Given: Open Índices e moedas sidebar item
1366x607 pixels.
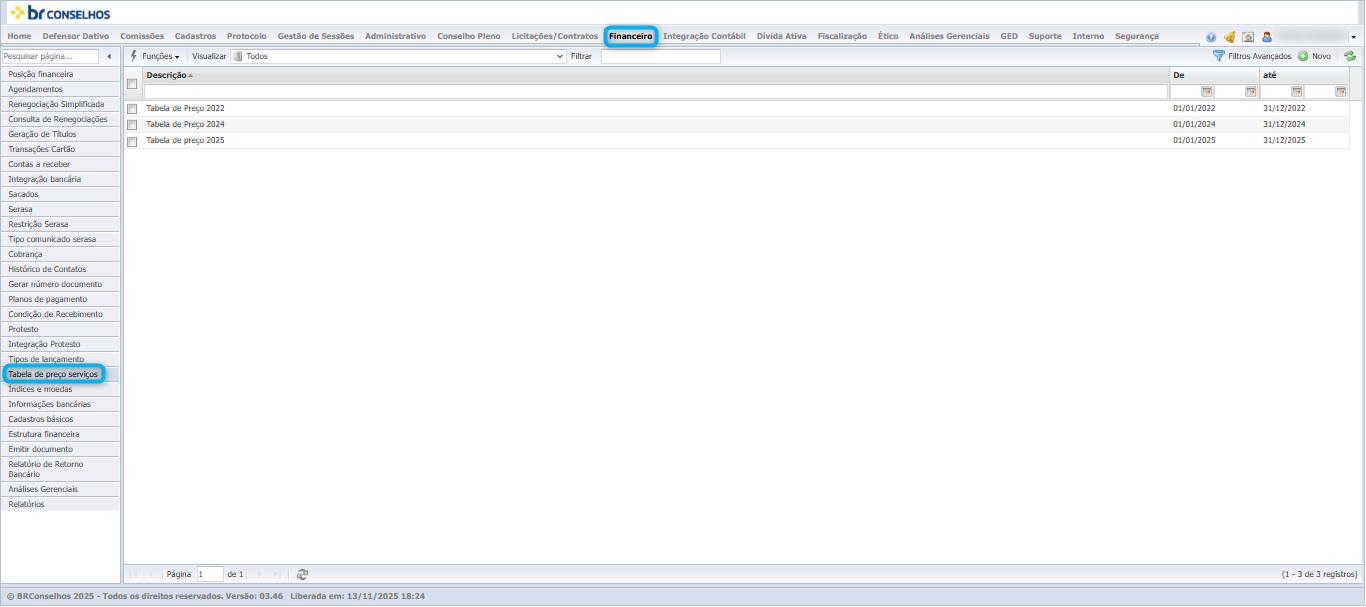Looking at the screenshot, I should click(x=61, y=389).
